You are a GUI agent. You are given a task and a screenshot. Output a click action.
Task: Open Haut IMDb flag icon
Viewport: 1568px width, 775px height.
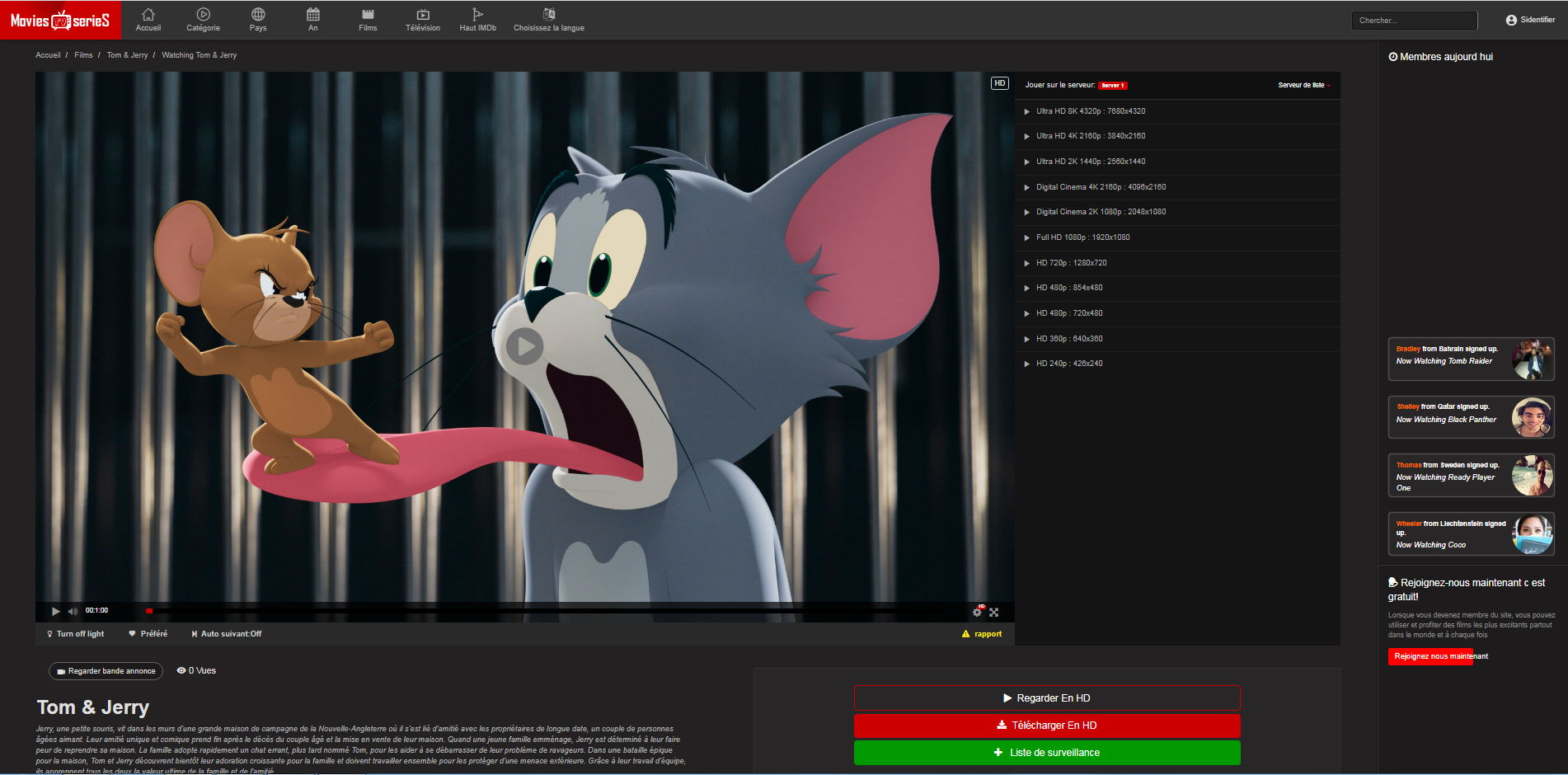[x=477, y=14]
